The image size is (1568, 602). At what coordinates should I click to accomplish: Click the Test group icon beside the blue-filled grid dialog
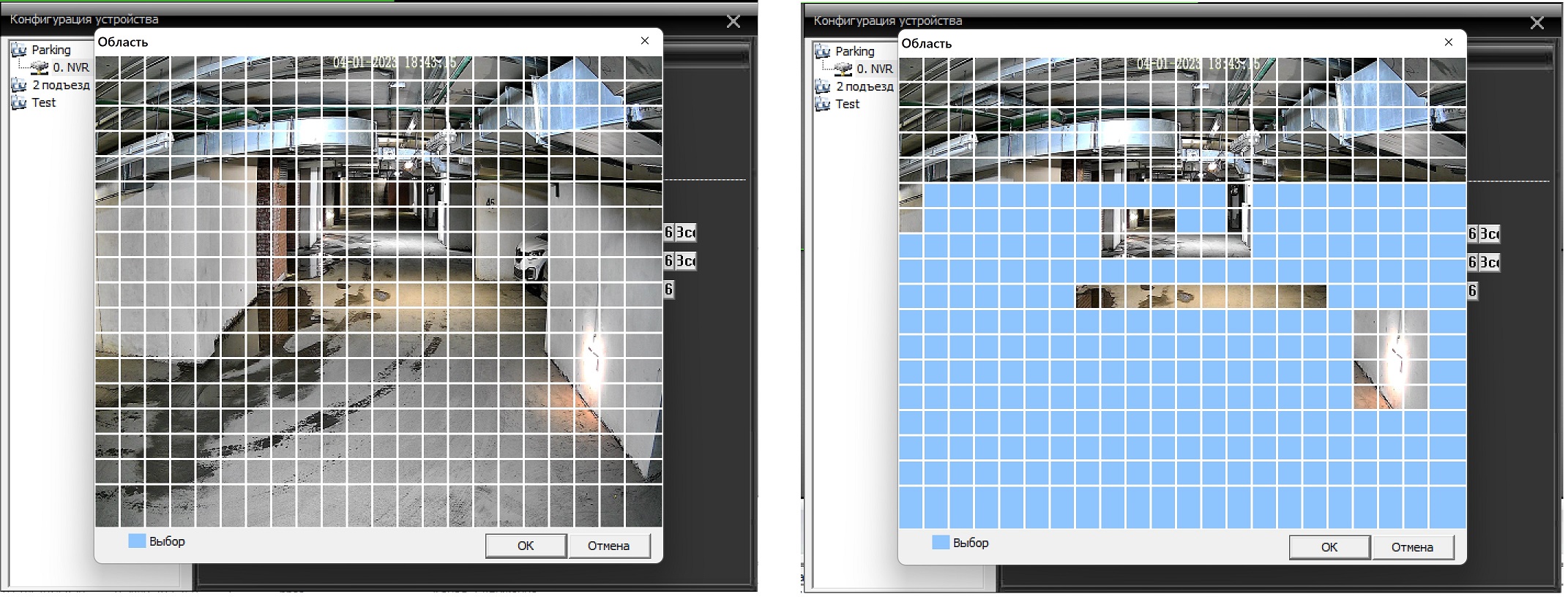(x=823, y=104)
